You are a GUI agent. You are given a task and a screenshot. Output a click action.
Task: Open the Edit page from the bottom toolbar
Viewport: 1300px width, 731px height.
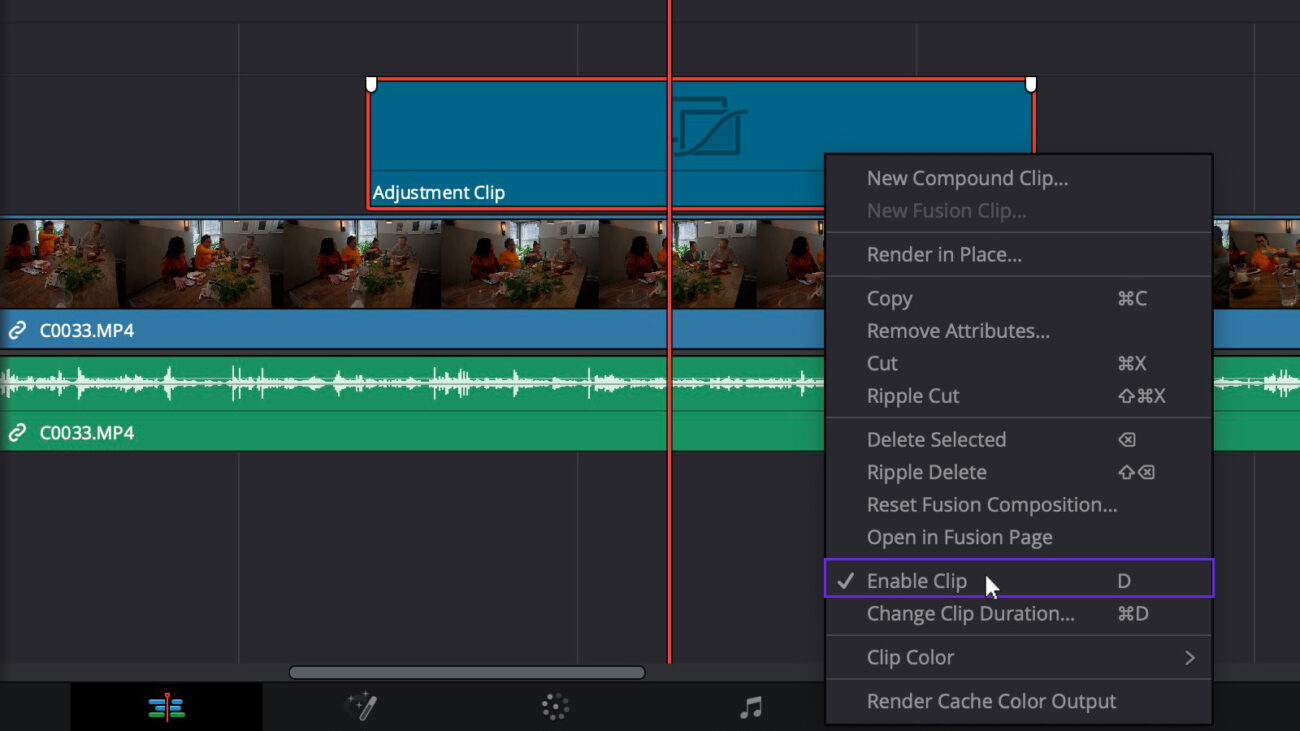click(x=166, y=705)
